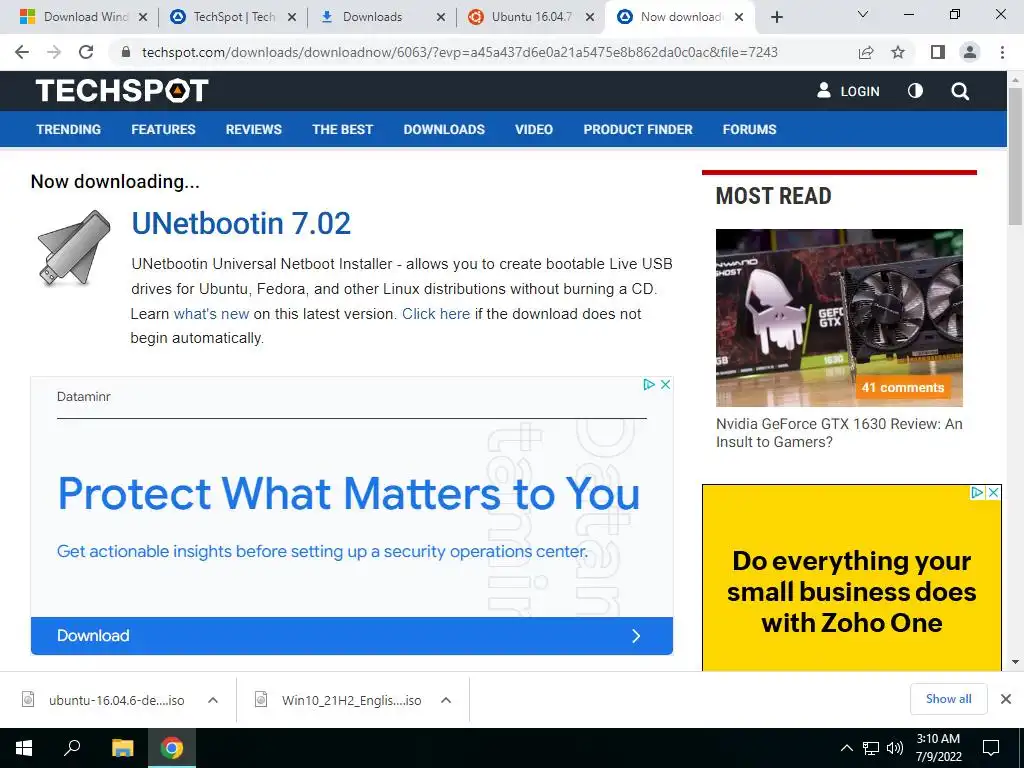The width and height of the screenshot is (1024, 768).
Task: Close the Ubuntu 16.04.7 tab
Action: pyautogui.click(x=590, y=17)
